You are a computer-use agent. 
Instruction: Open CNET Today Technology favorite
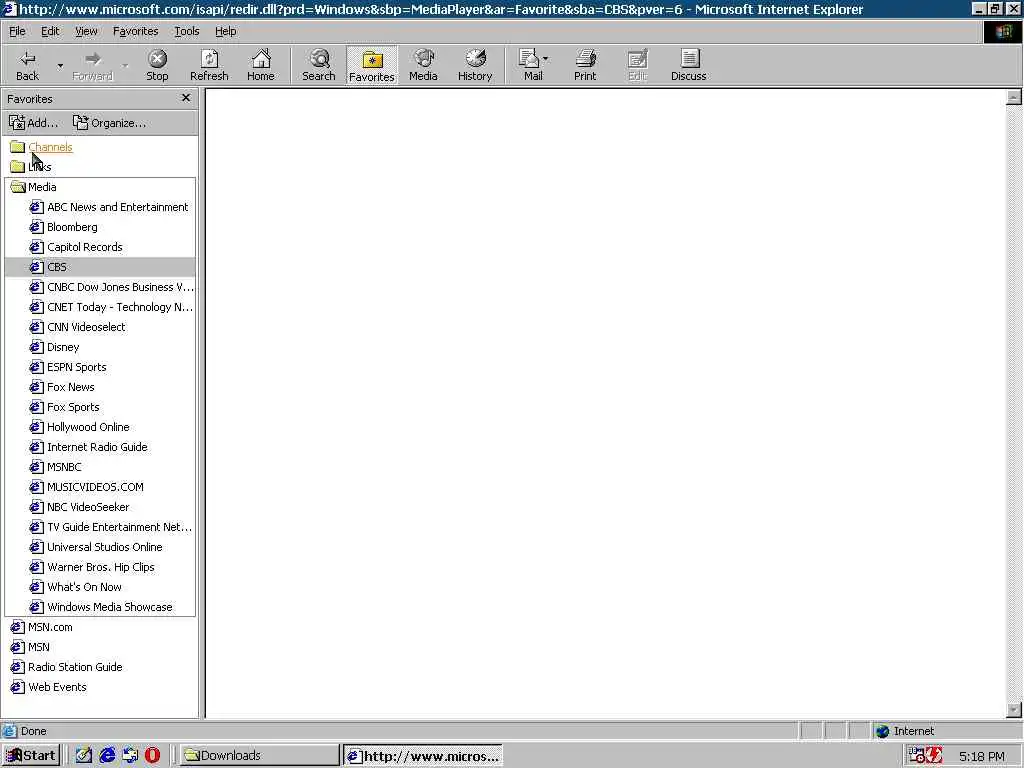point(111,307)
